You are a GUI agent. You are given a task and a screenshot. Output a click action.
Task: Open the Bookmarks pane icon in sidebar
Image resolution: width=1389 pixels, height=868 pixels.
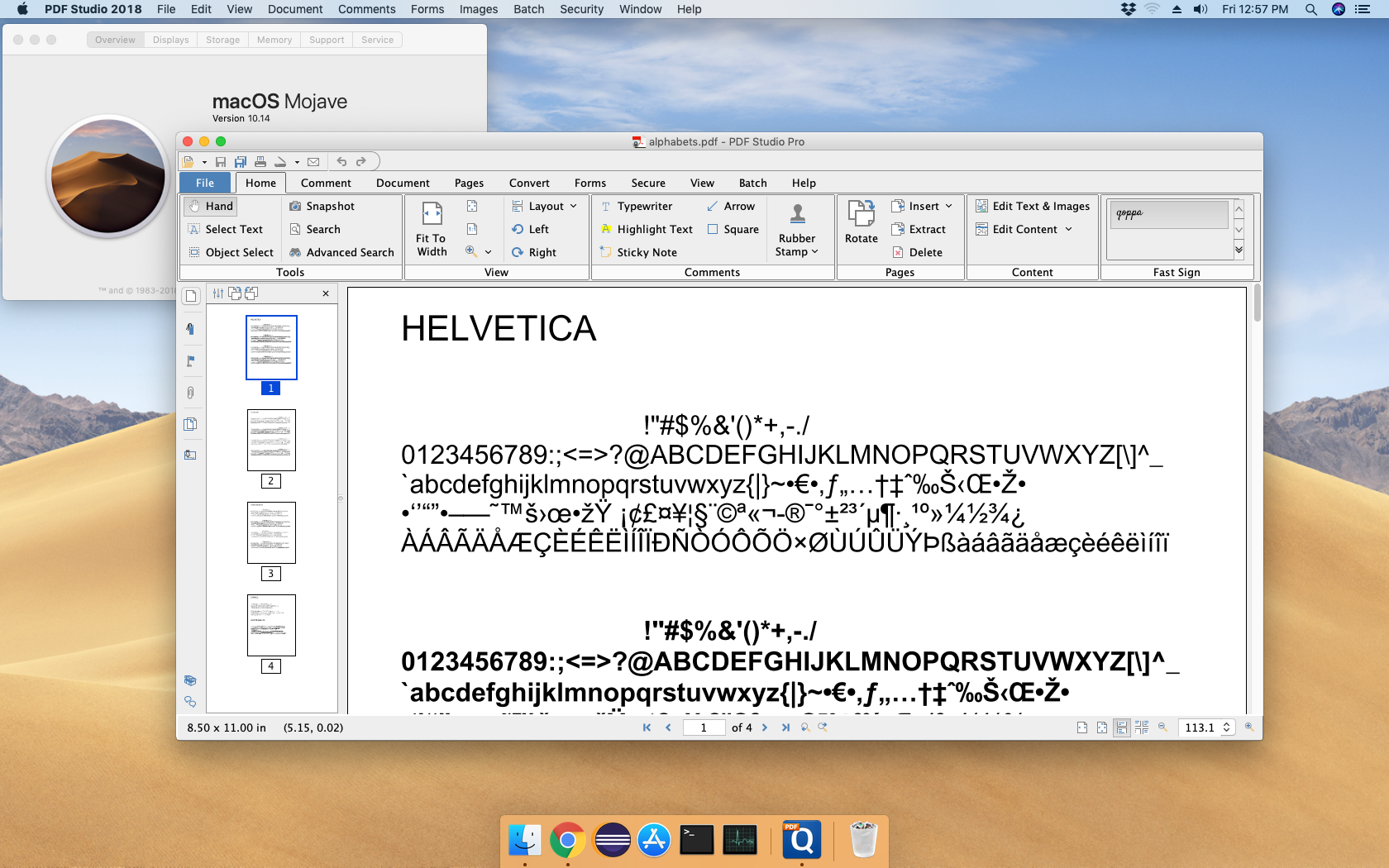(191, 329)
